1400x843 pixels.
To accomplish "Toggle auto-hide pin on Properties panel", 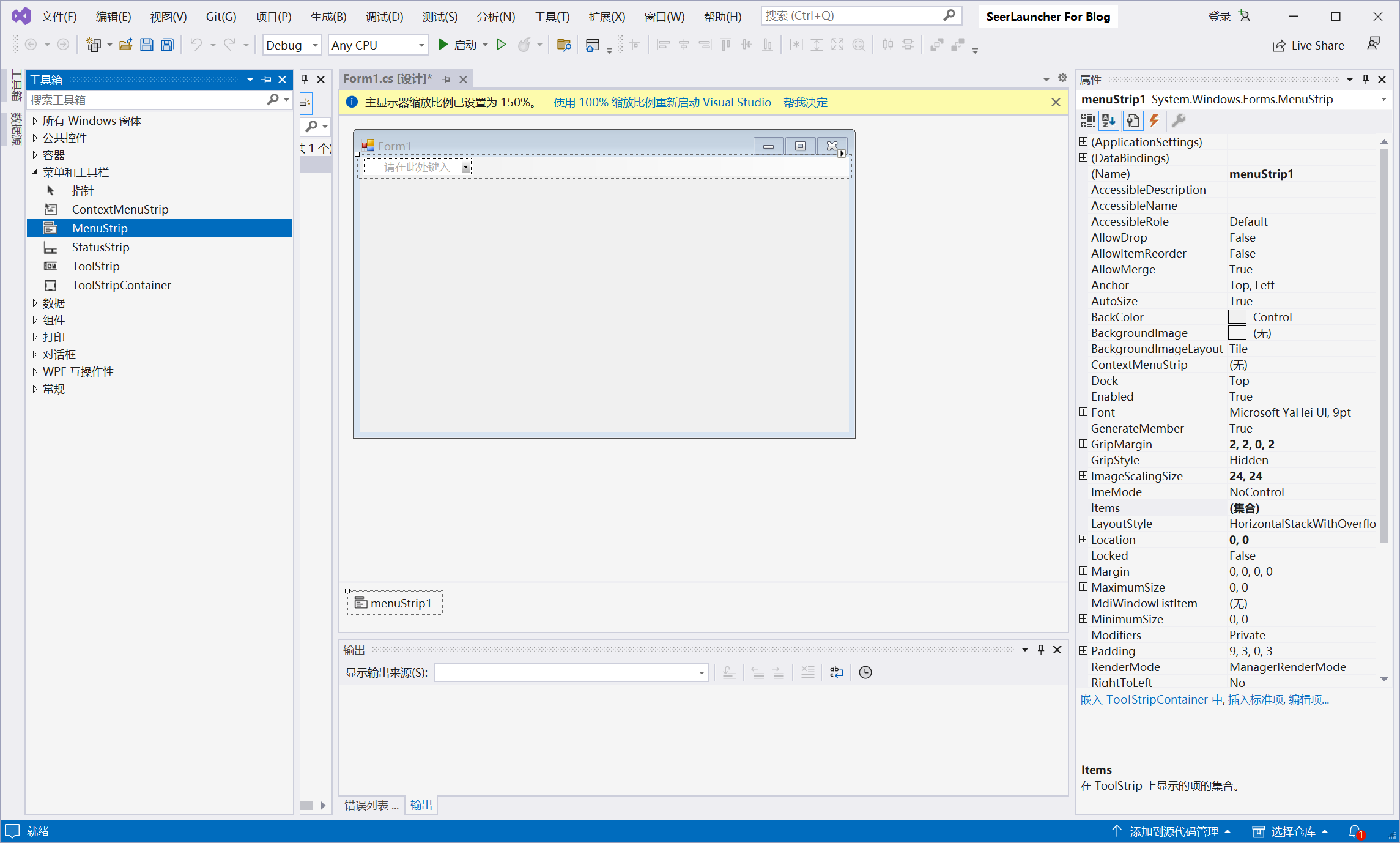I will (1365, 80).
